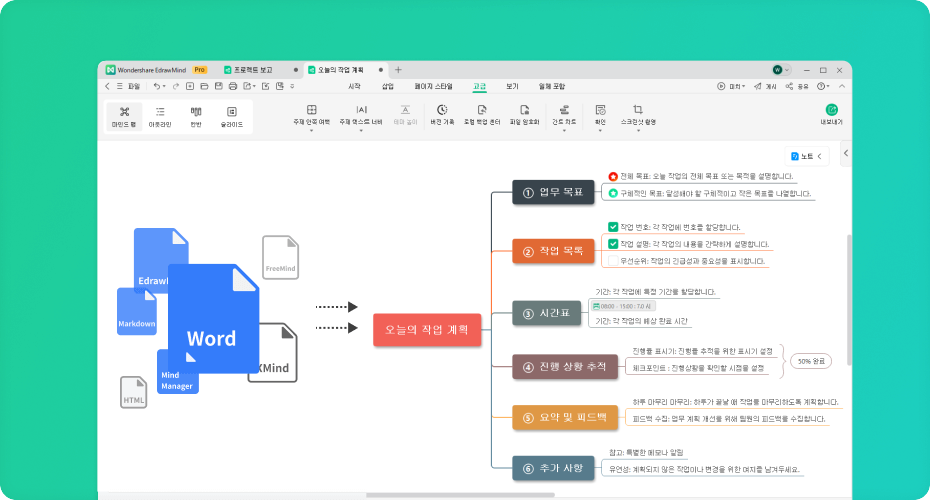Image resolution: width=930 pixels, height=500 pixels.
Task: Click the Play presentation (미치) icon
Action: [x=721, y=87]
